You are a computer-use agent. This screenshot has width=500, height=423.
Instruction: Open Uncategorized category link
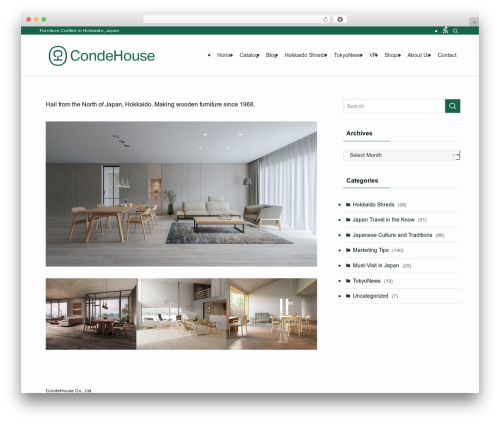click(x=370, y=296)
